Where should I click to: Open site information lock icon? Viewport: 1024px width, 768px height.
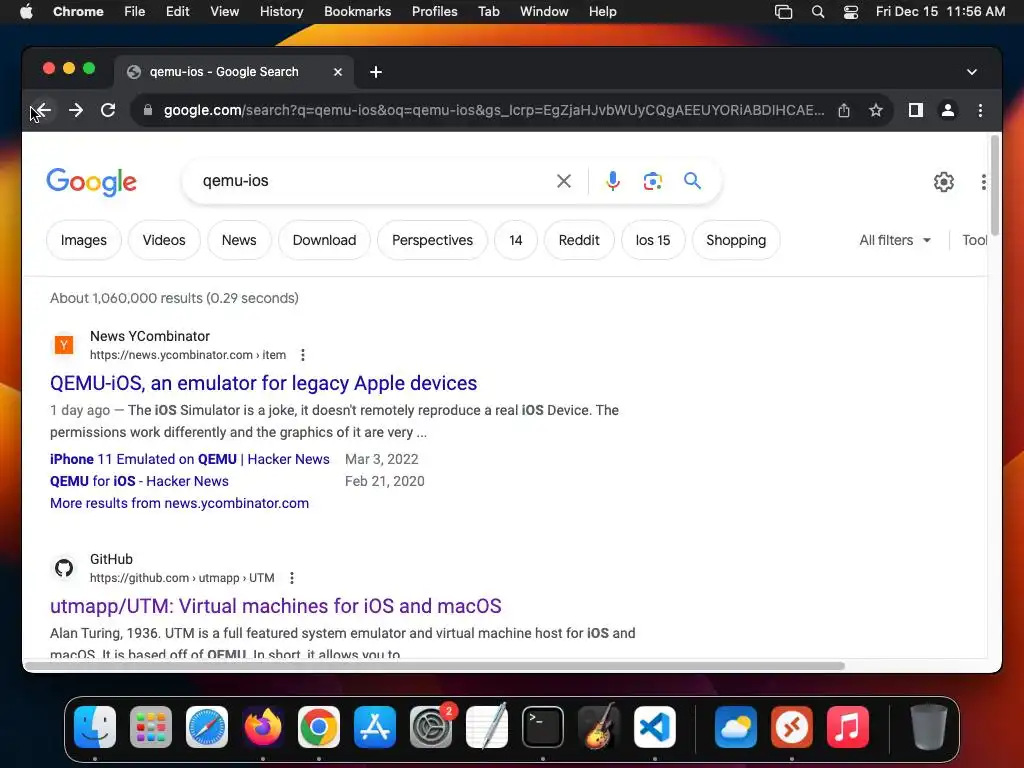pos(148,110)
